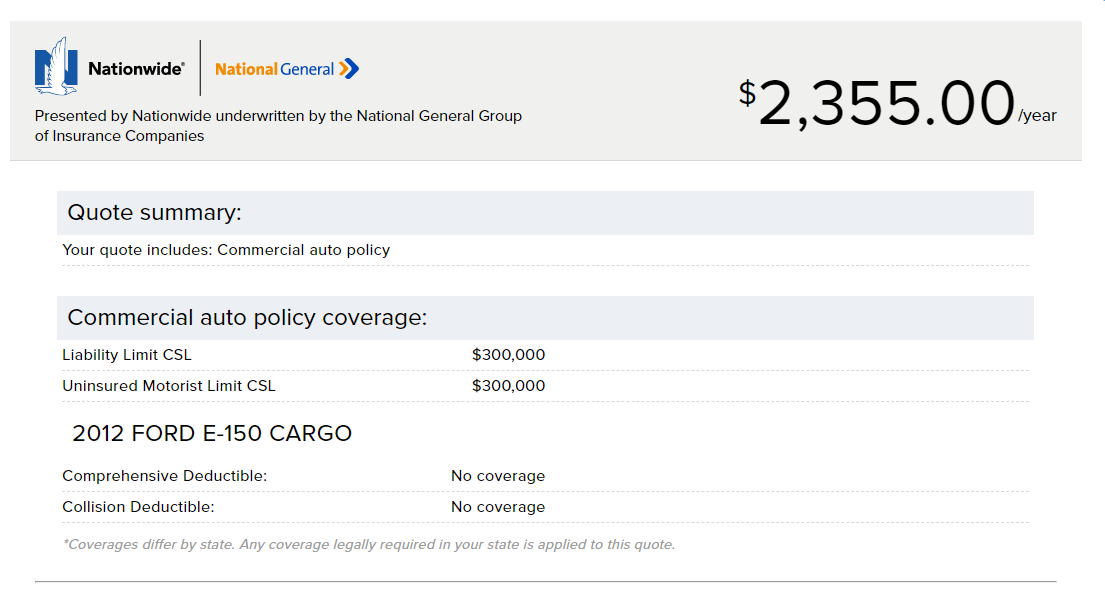Image resolution: width=1105 pixels, height=599 pixels.
Task: Click the 'Coverages differ by state' disclaimer
Action: 368,545
